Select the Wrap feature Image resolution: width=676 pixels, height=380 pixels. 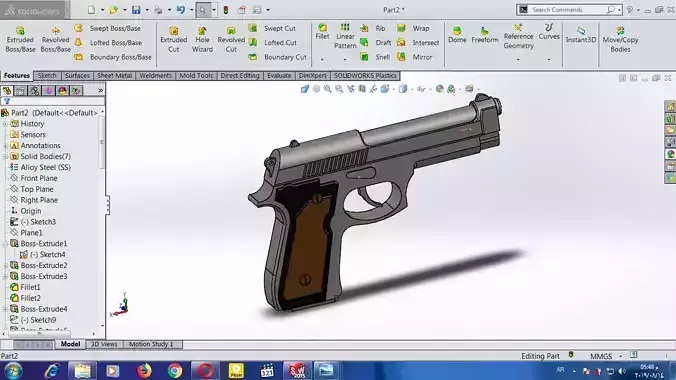click(413, 28)
